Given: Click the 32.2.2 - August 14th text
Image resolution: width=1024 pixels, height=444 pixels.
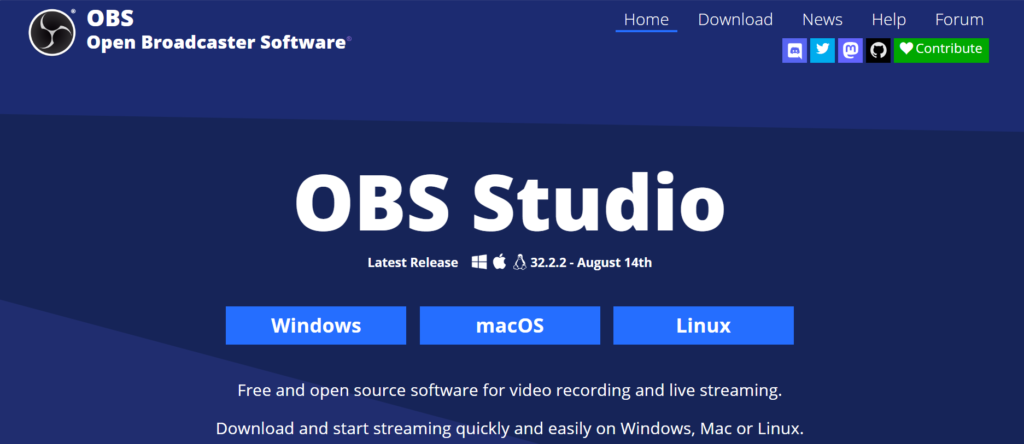Looking at the screenshot, I should click(591, 263).
